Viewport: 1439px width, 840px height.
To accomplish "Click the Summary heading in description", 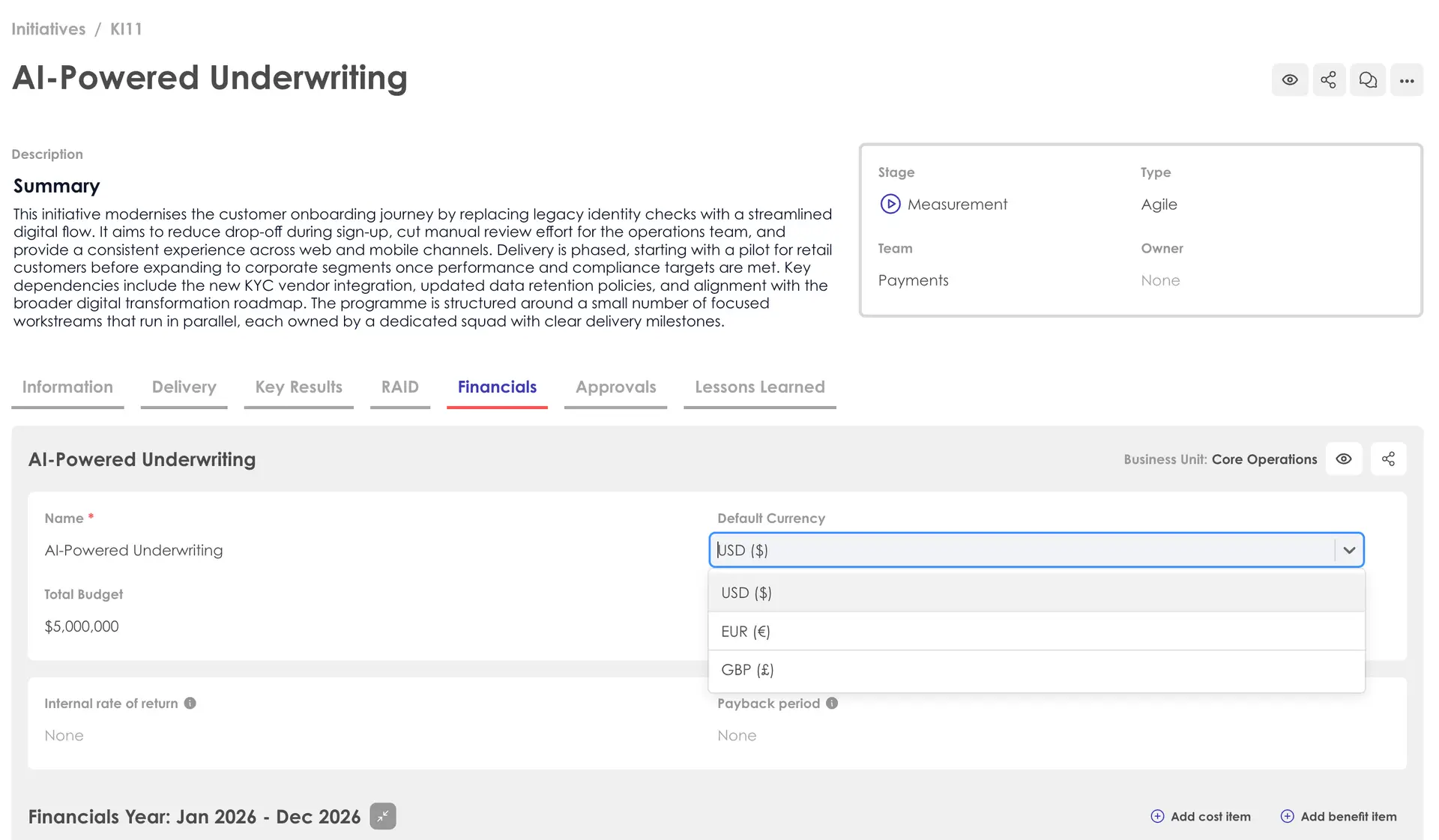I will 56,186.
